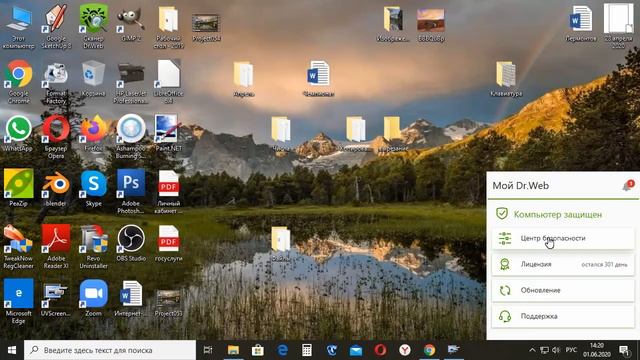Select the GIMP 2 desktop shortcut
This screenshot has width=640, height=360.
pyautogui.click(x=131, y=24)
